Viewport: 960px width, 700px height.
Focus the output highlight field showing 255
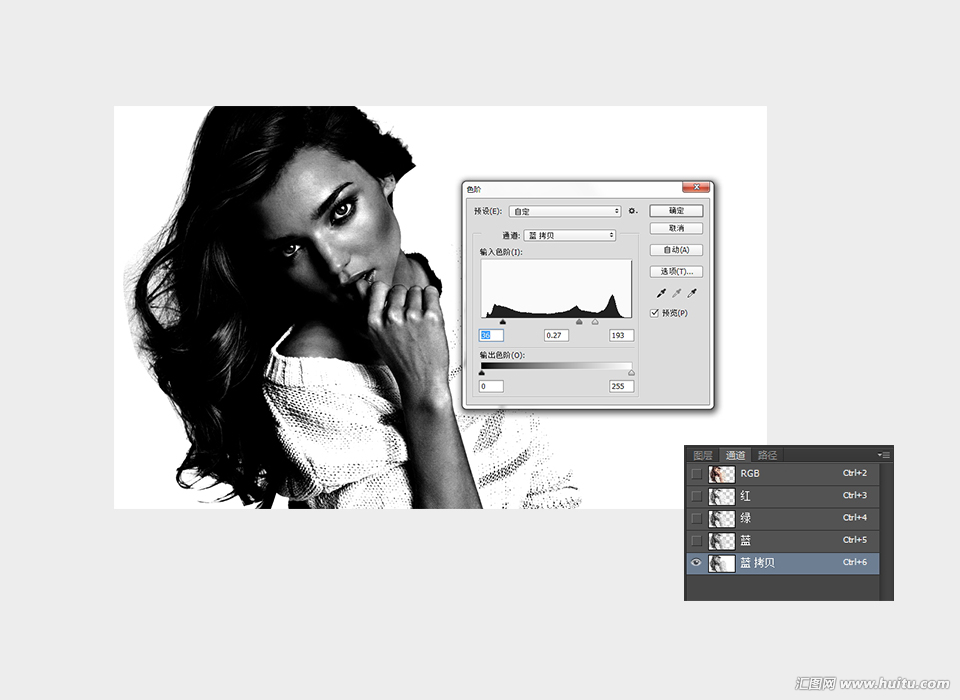(x=621, y=386)
